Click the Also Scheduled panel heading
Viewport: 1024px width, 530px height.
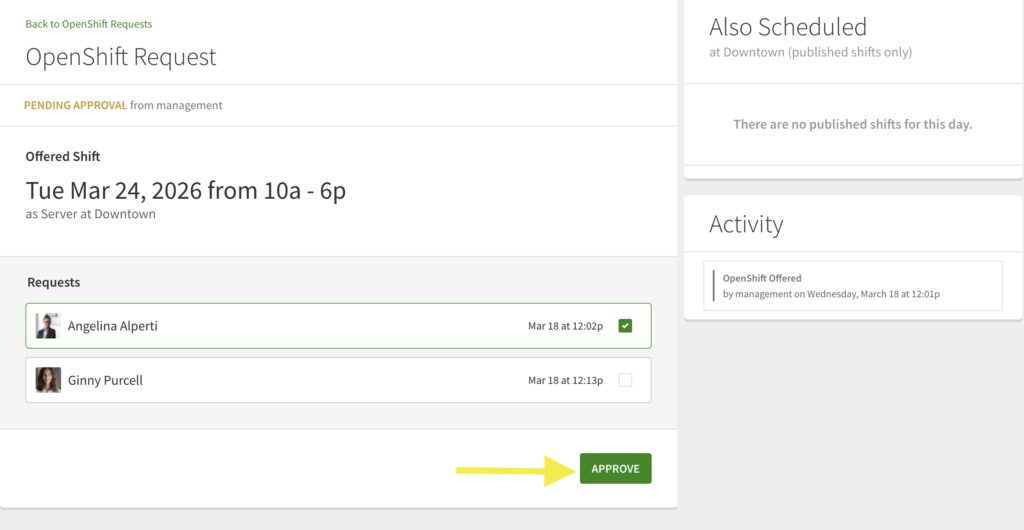[x=788, y=27]
